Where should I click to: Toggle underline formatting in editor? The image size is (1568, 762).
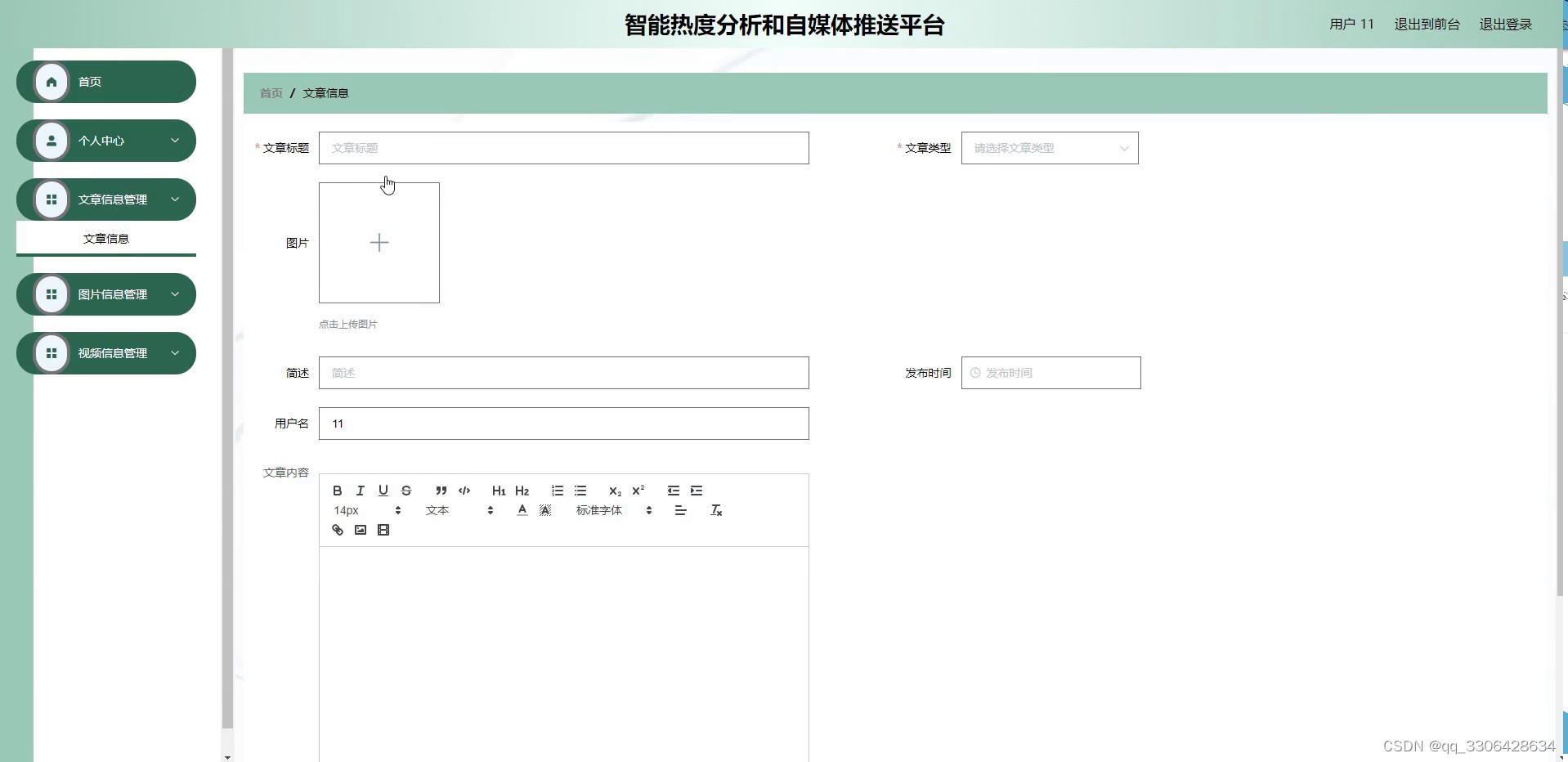click(383, 491)
